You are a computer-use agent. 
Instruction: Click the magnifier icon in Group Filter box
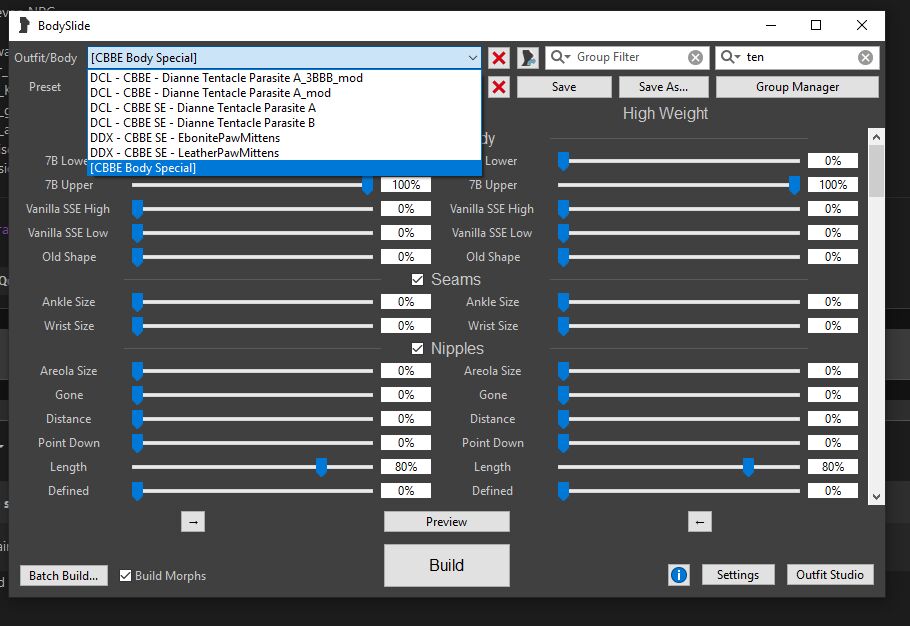[560, 57]
